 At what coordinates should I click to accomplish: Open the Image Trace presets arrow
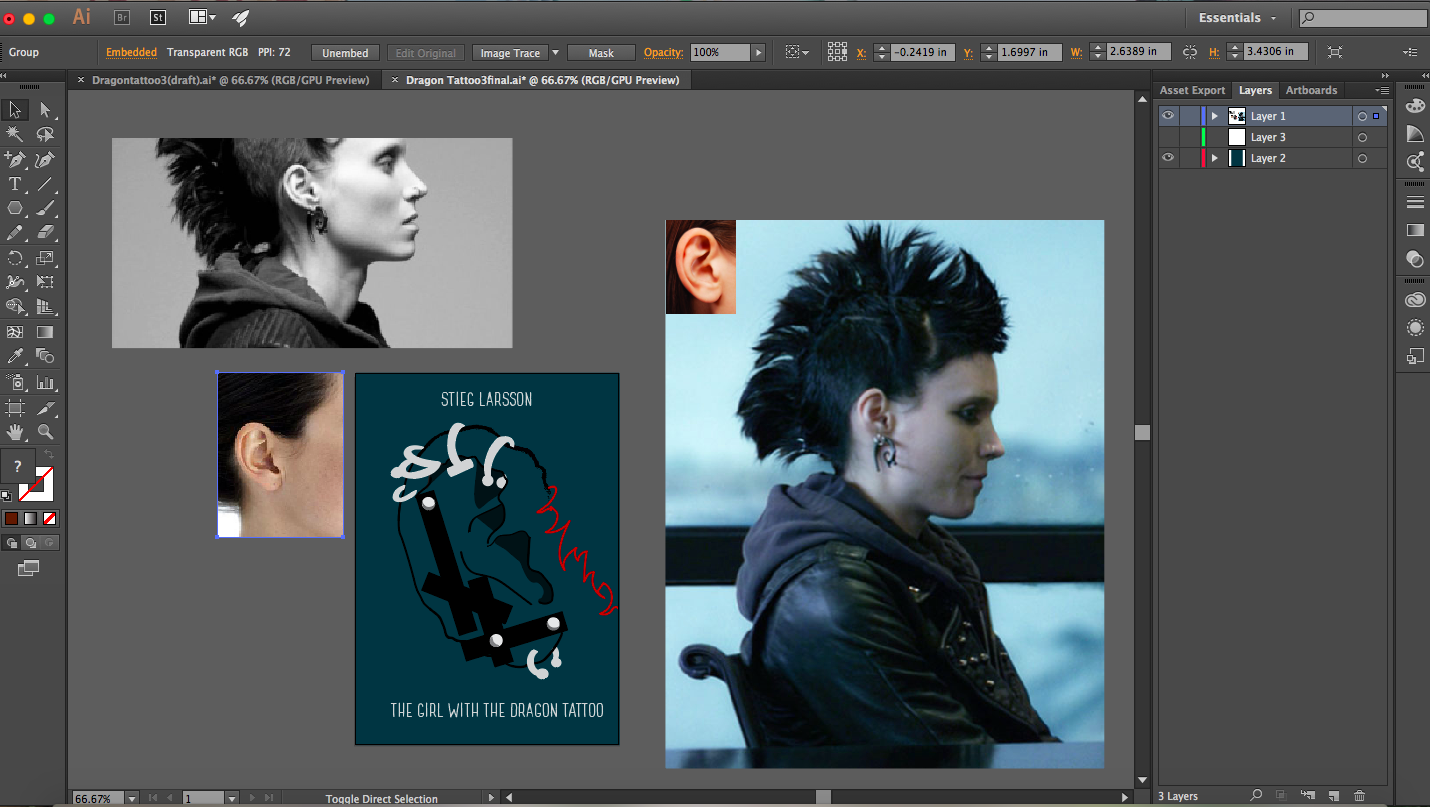(x=555, y=53)
